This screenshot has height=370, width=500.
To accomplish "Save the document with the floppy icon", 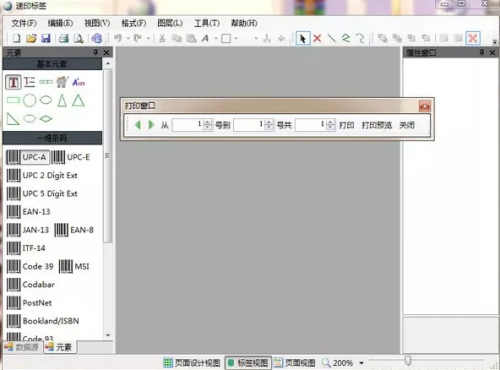I will (x=46, y=38).
